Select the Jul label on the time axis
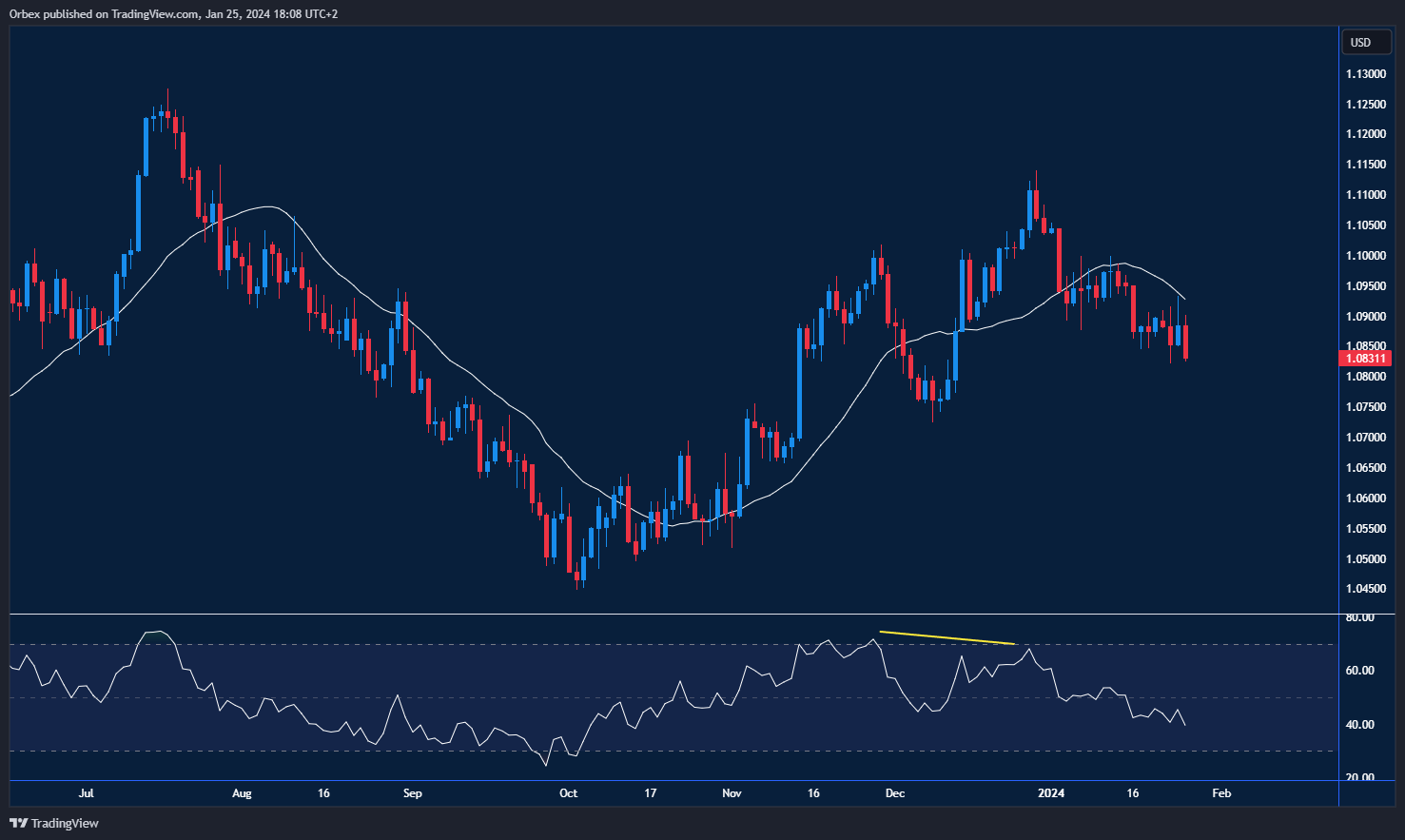 87,792
